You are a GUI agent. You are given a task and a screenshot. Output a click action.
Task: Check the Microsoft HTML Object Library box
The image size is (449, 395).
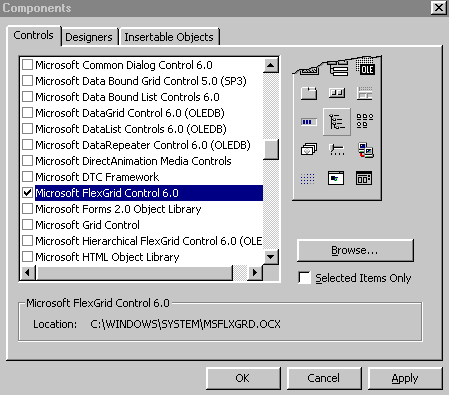point(27,257)
